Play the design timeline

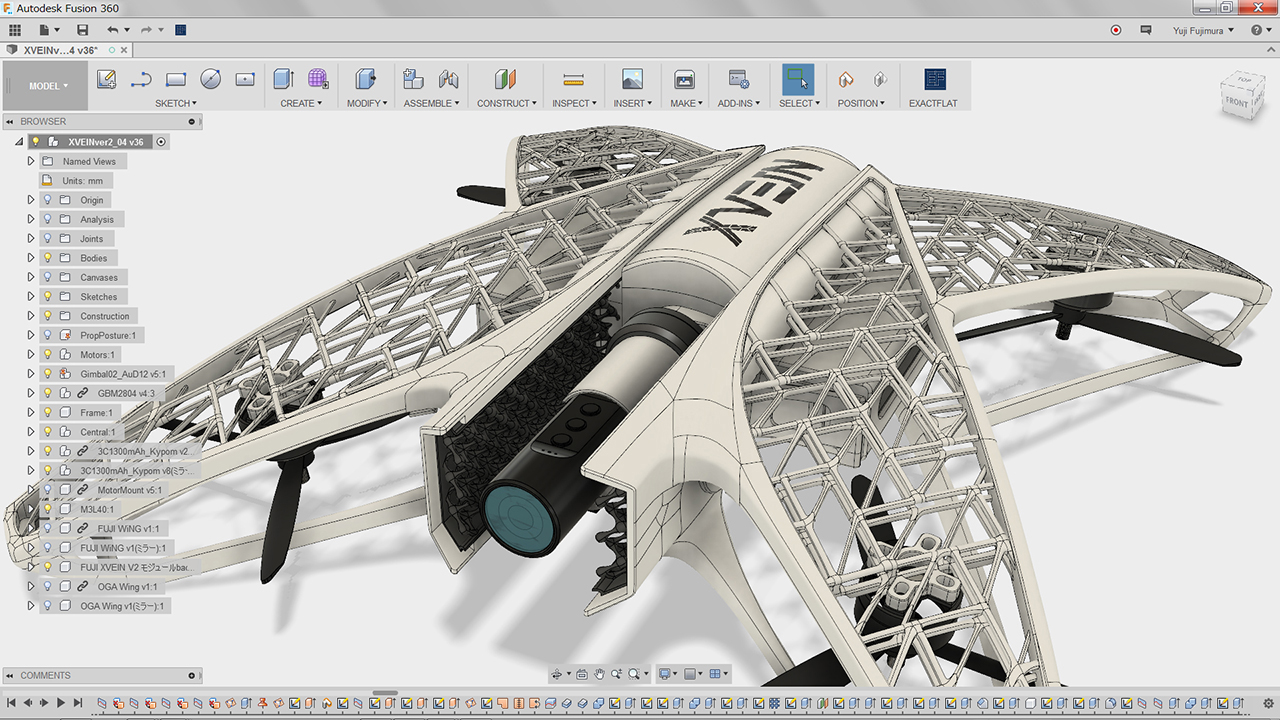tap(60, 704)
